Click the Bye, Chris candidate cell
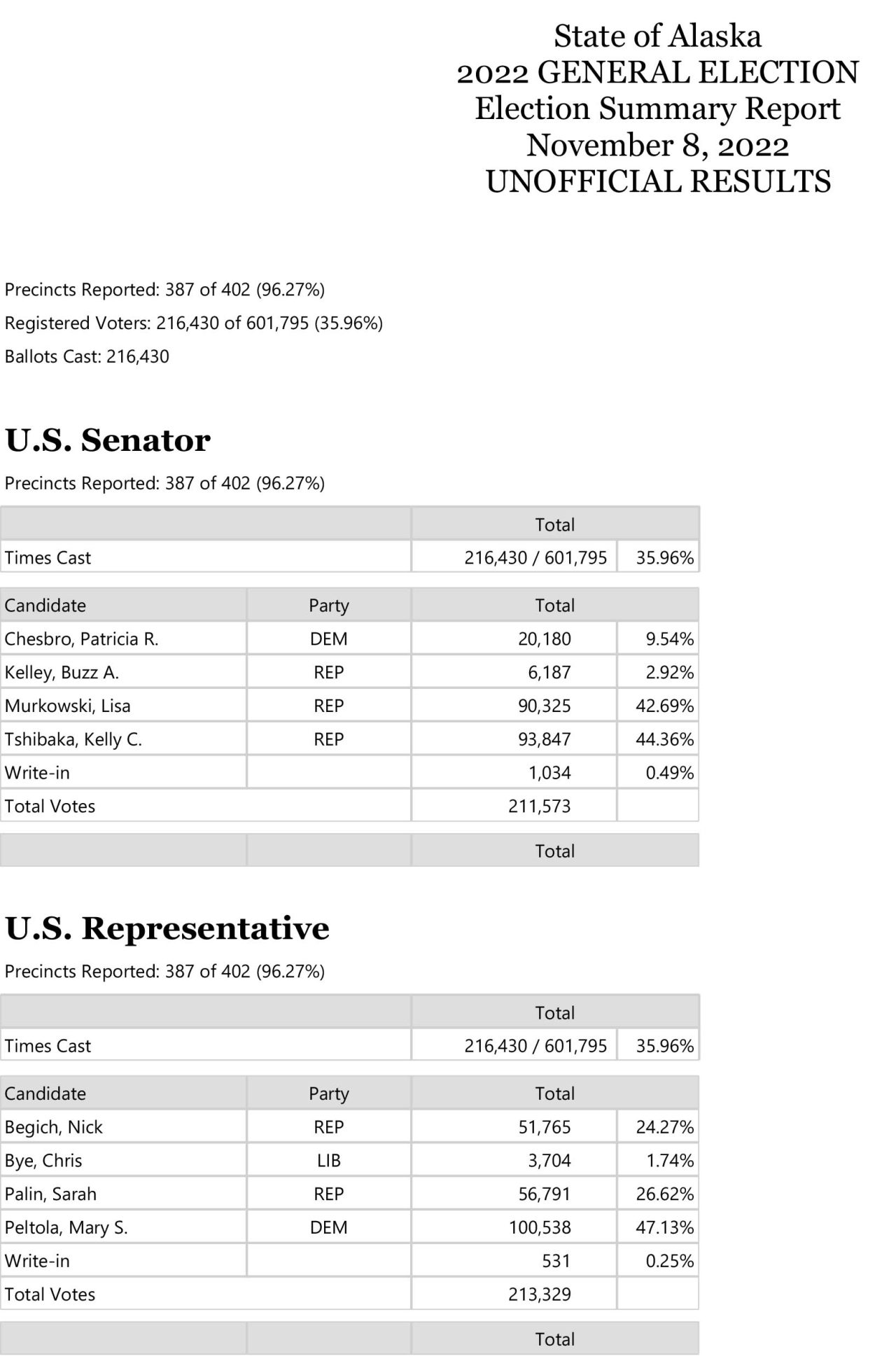The width and height of the screenshot is (896, 1368). 43,1161
